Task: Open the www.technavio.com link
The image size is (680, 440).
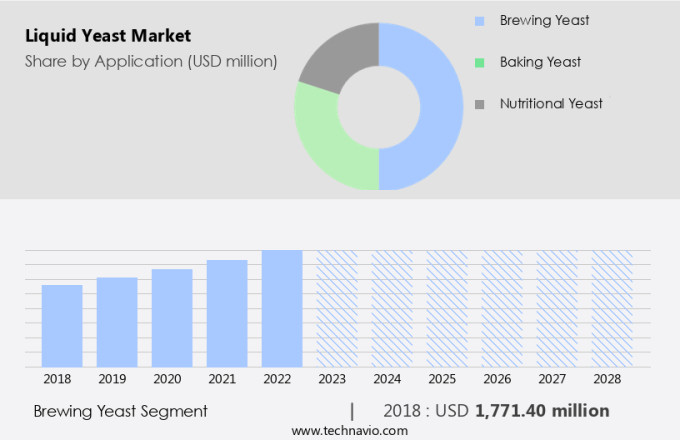Action: click(349, 430)
